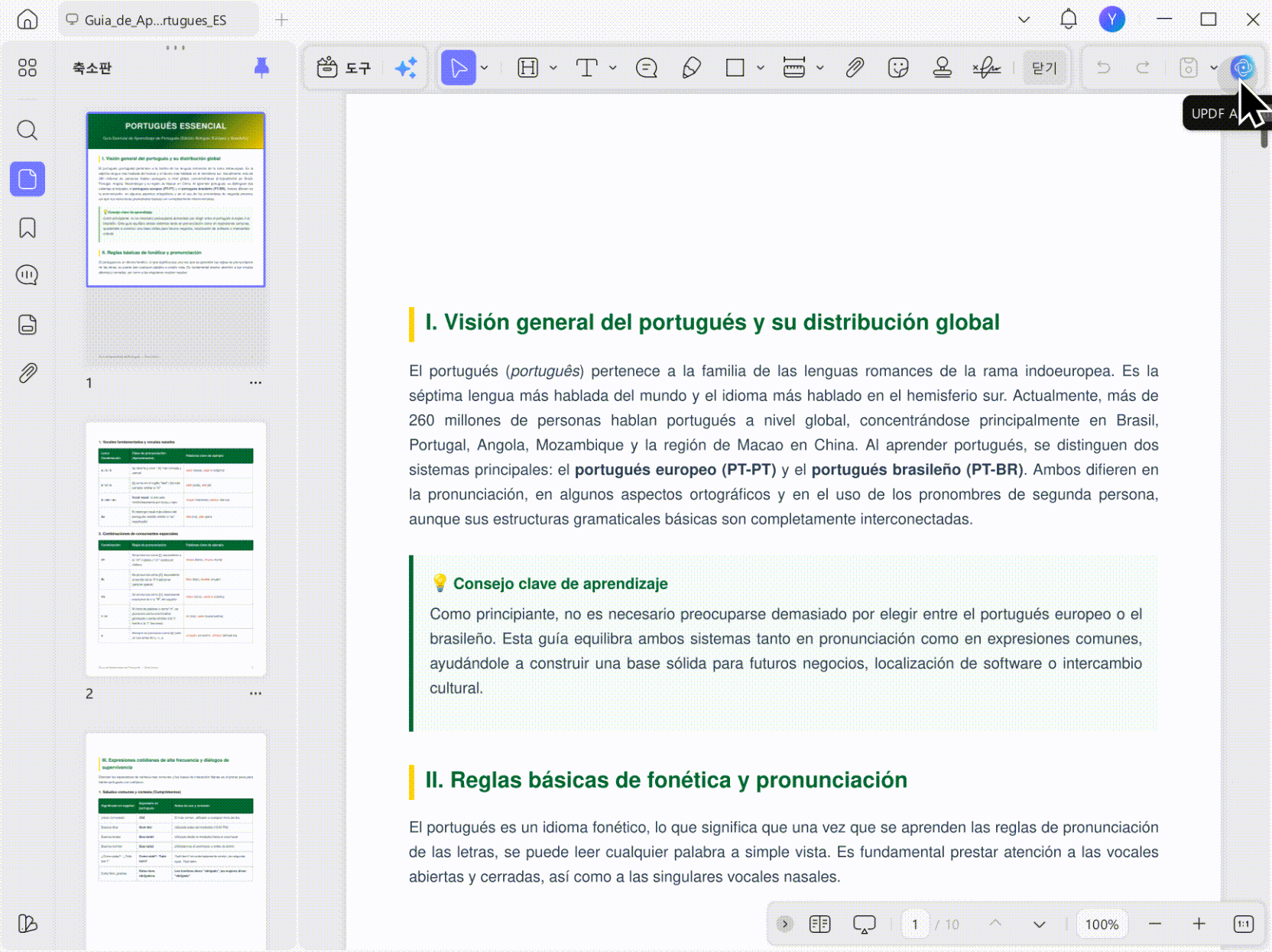
Task: Open the notifications bell
Action: click(x=1069, y=19)
